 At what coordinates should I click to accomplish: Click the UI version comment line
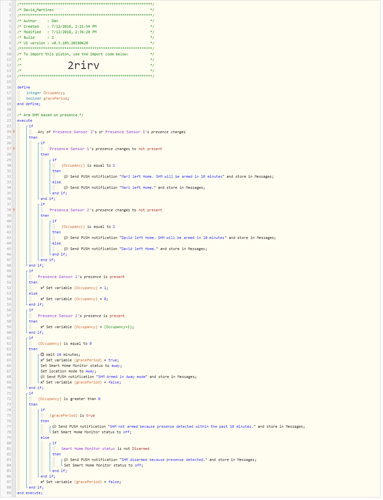click(x=86, y=43)
